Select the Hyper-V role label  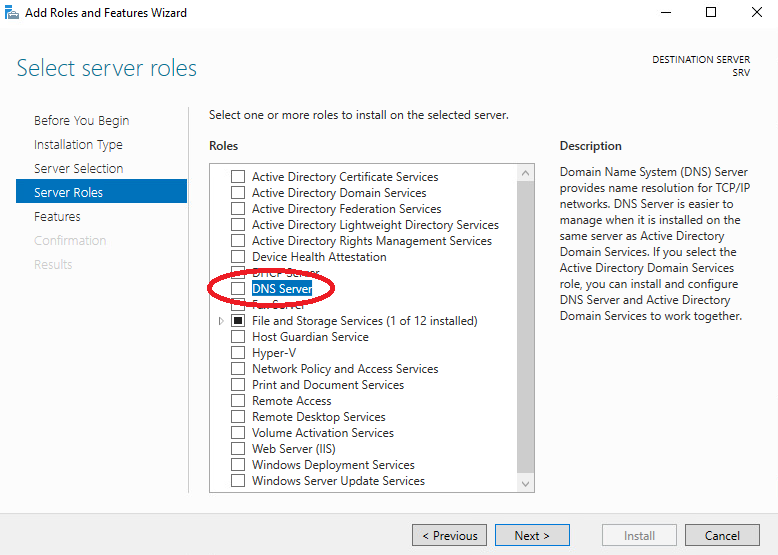(x=274, y=353)
